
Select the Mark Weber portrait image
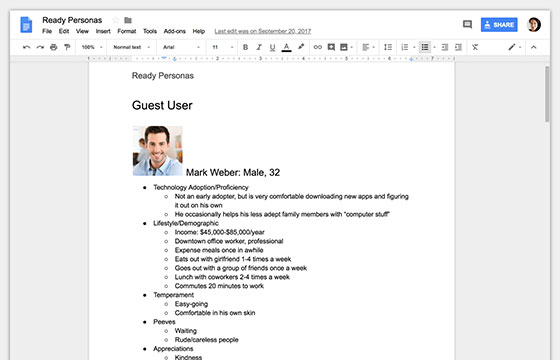coord(158,151)
